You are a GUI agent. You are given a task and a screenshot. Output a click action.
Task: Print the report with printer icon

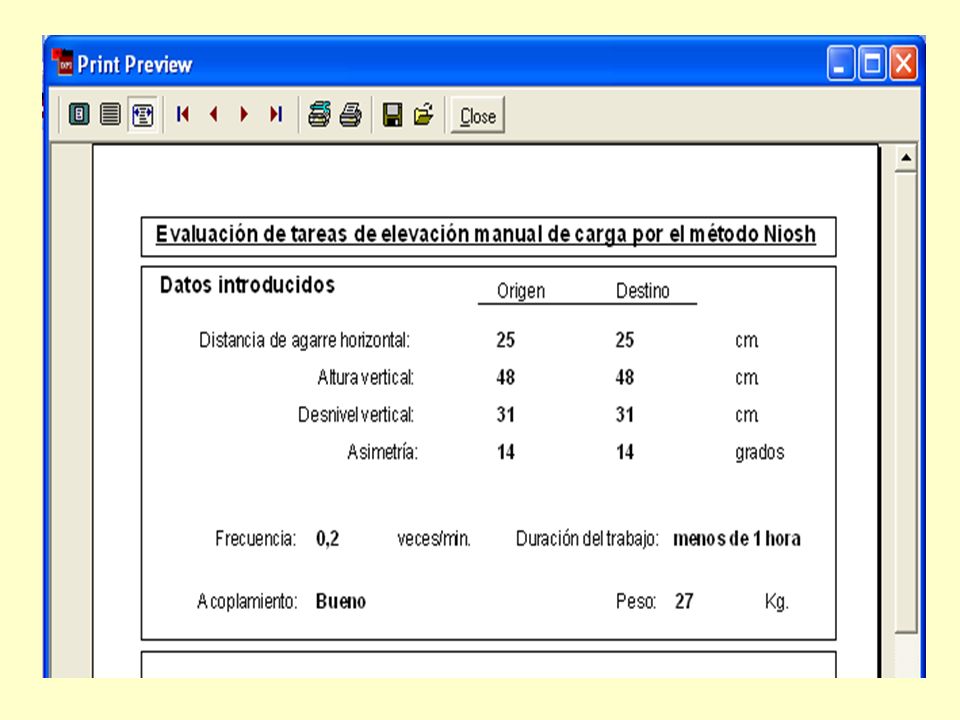tap(351, 114)
